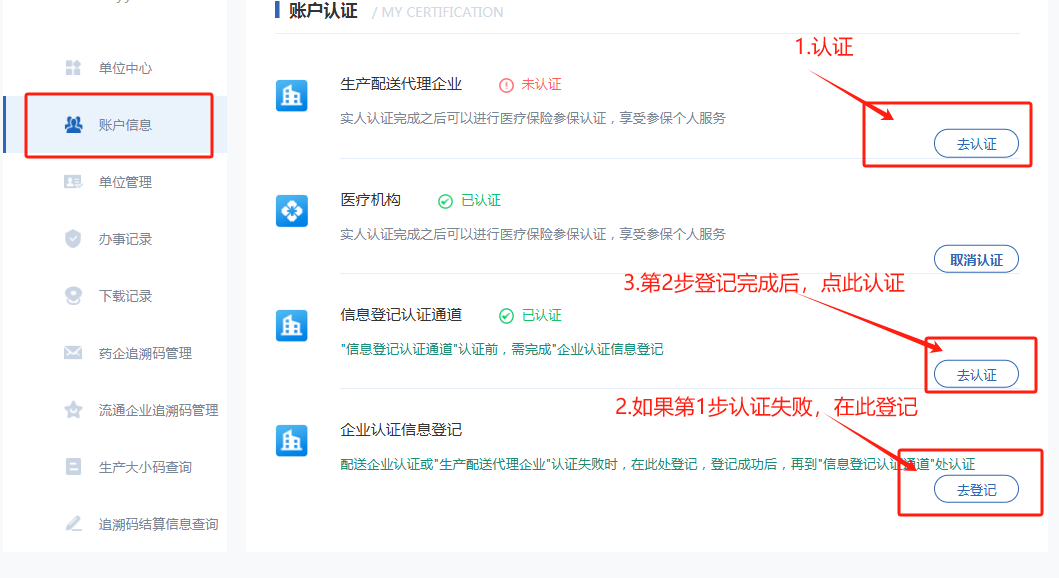
Task: Click the 流通企业追溯码管理 star icon
Action: point(73,409)
